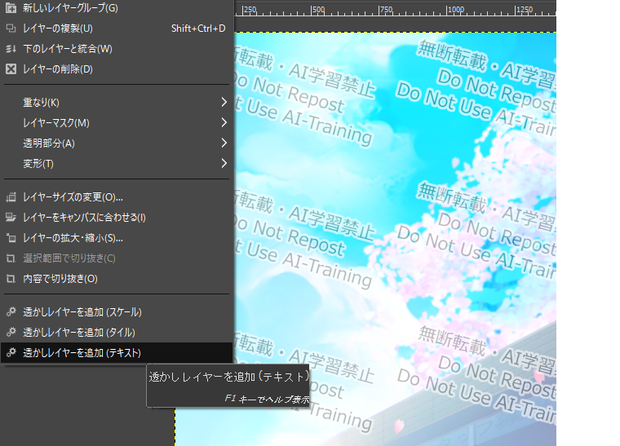Image resolution: width=620 pixels, height=446 pixels.
Task: Expand submenu arrow beside 重なり(K)
Action: (x=224, y=102)
